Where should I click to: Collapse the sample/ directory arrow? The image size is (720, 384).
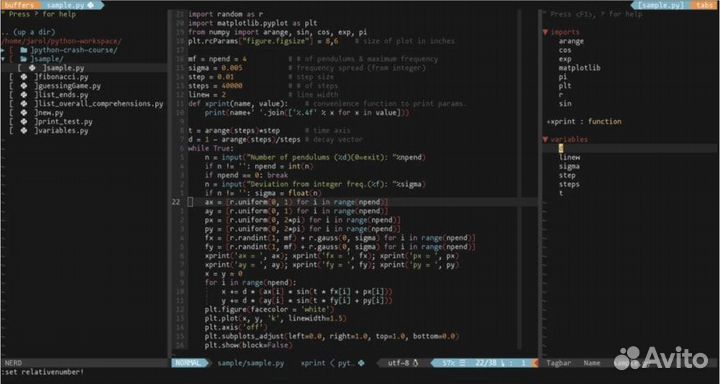click(3, 59)
